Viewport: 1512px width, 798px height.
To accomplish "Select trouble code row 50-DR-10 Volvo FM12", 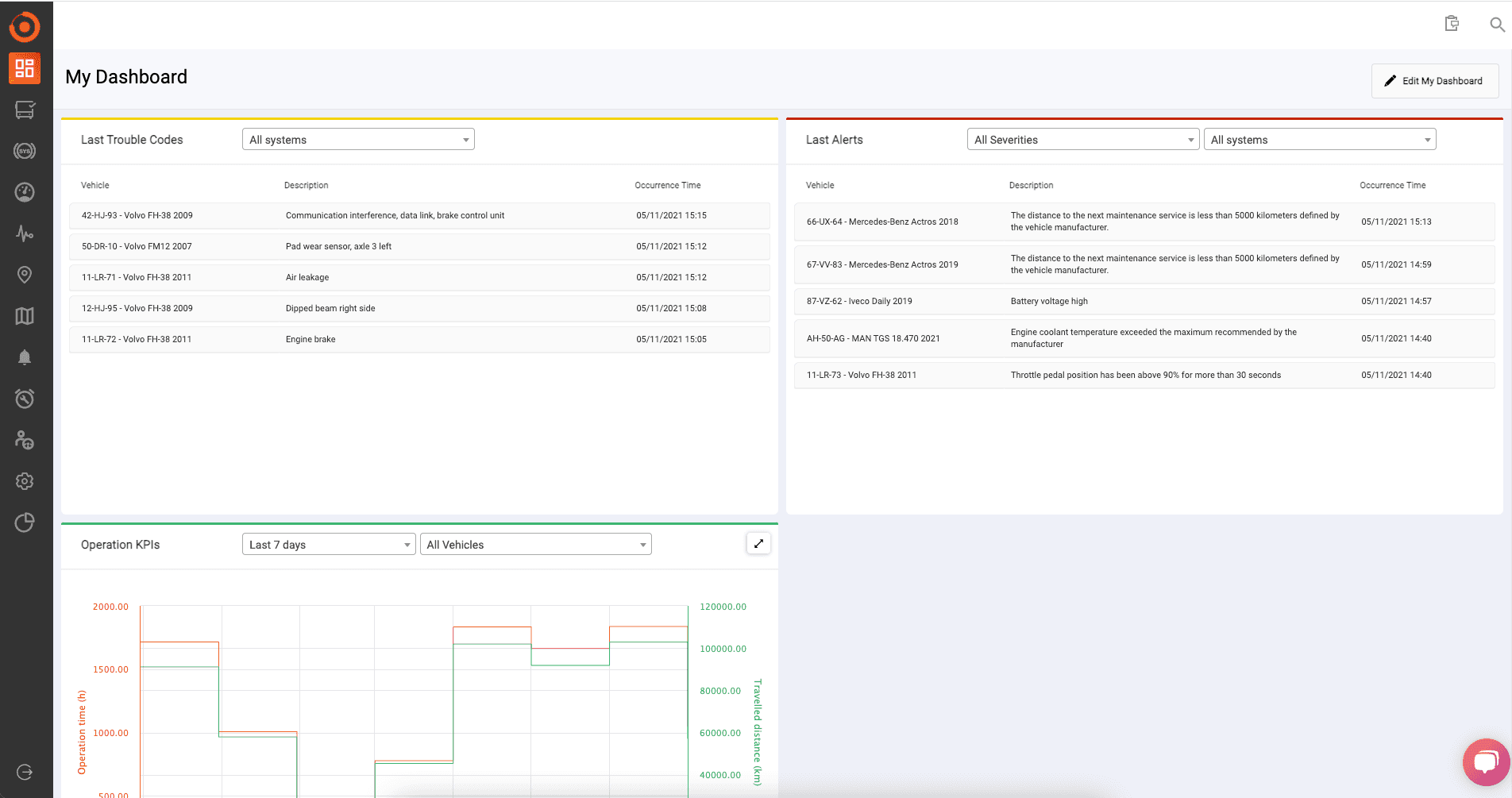I will pyautogui.click(x=419, y=246).
